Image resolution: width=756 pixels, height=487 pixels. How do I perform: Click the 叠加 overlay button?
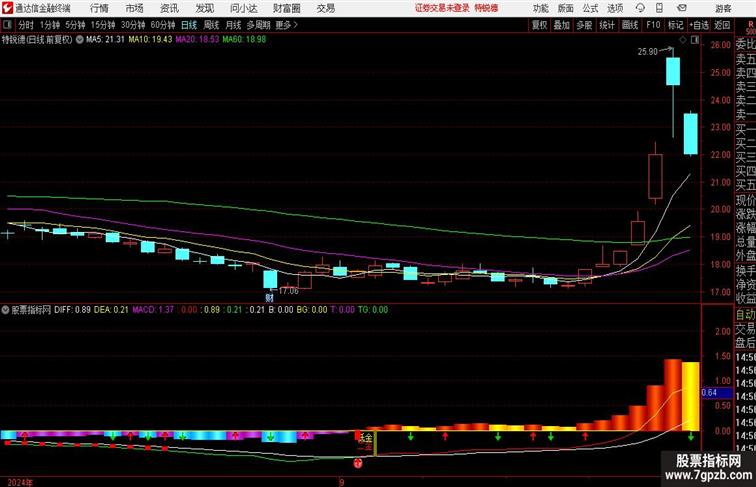[x=562, y=25]
